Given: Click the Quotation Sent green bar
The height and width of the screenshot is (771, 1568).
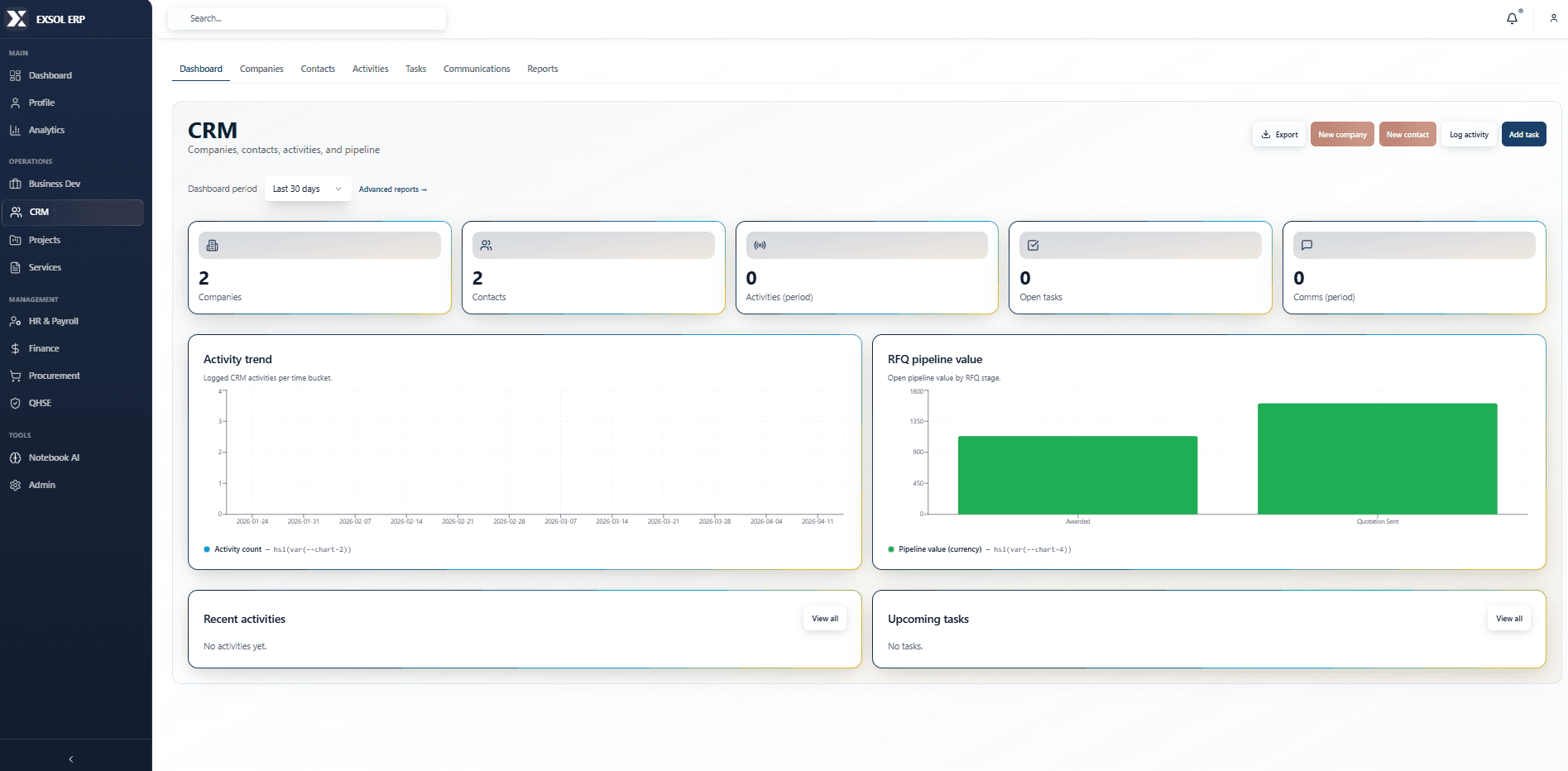Looking at the screenshot, I should (1377, 458).
